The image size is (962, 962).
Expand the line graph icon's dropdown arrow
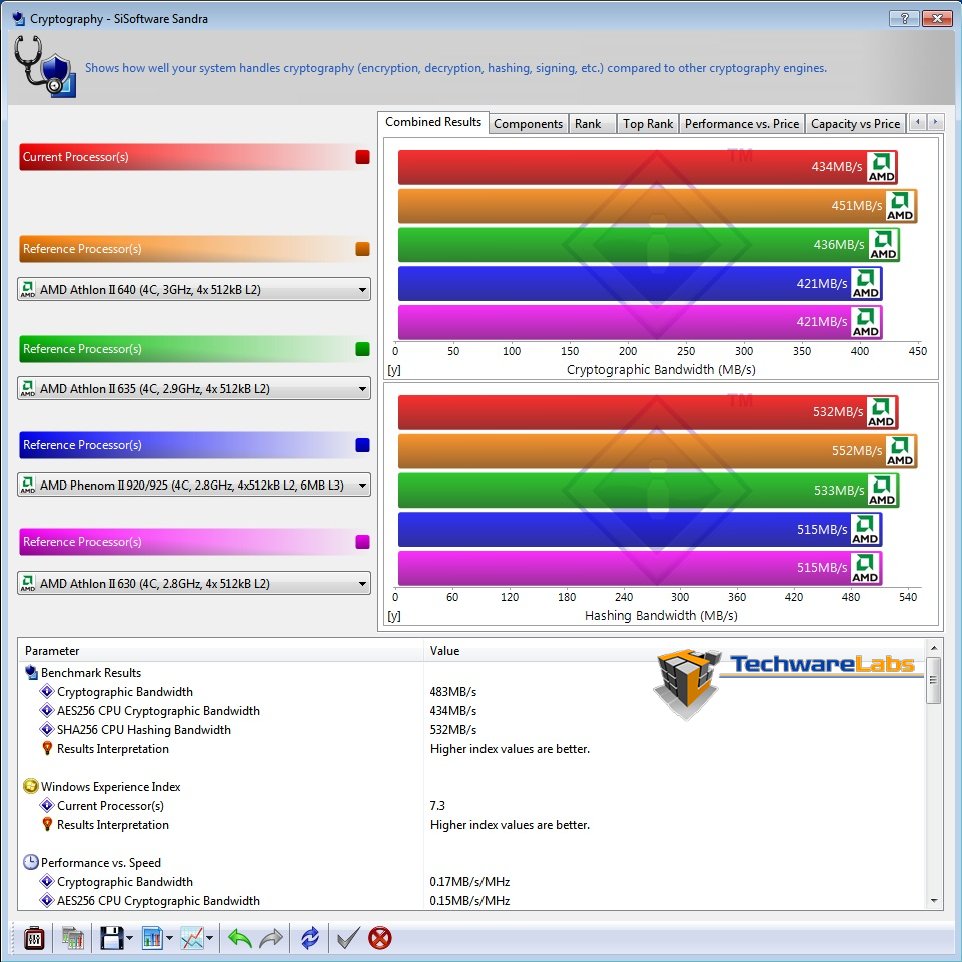[210, 938]
